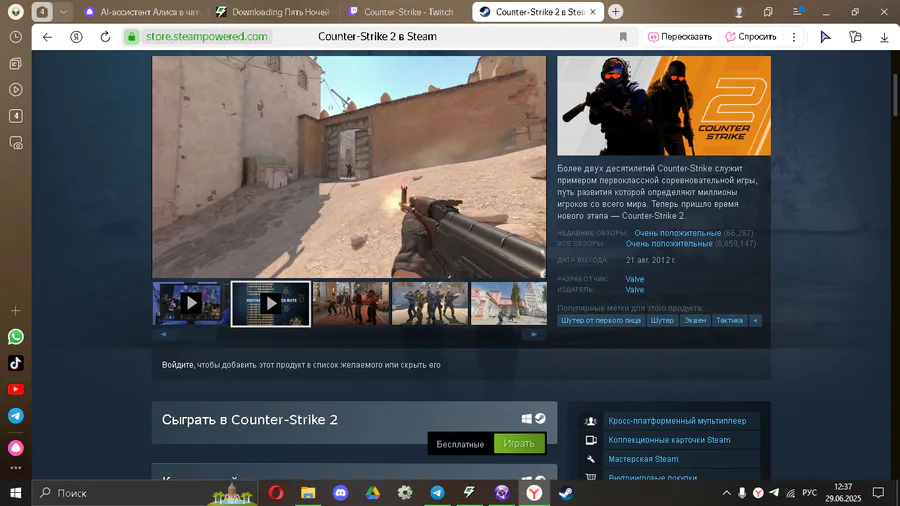Click the green padlock security icon
Screen dimensions: 900x506
click(x=131, y=37)
